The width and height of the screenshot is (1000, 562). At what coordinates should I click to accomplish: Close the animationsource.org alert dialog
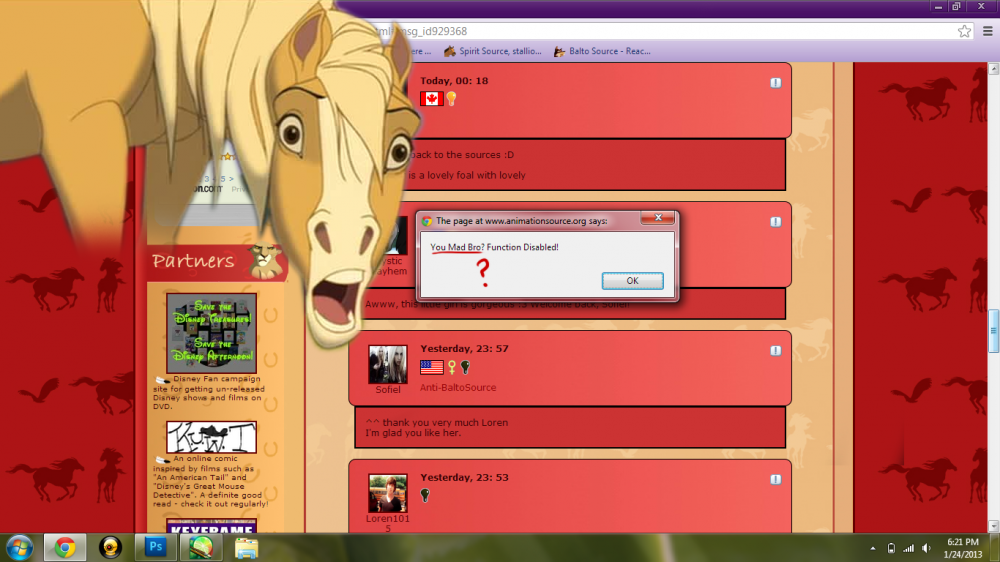point(658,218)
